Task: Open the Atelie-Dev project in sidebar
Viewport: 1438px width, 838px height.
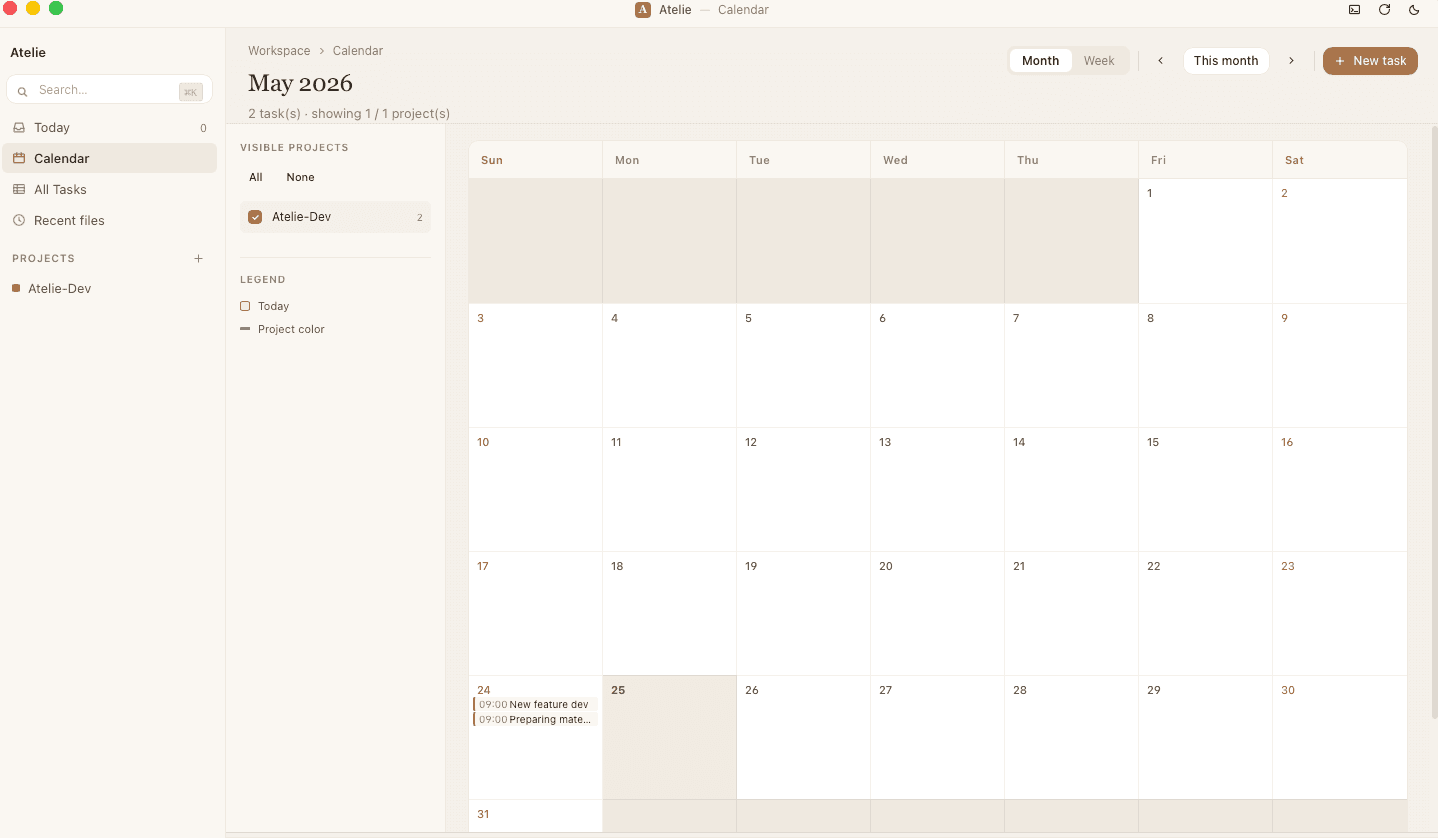Action: pos(109,288)
